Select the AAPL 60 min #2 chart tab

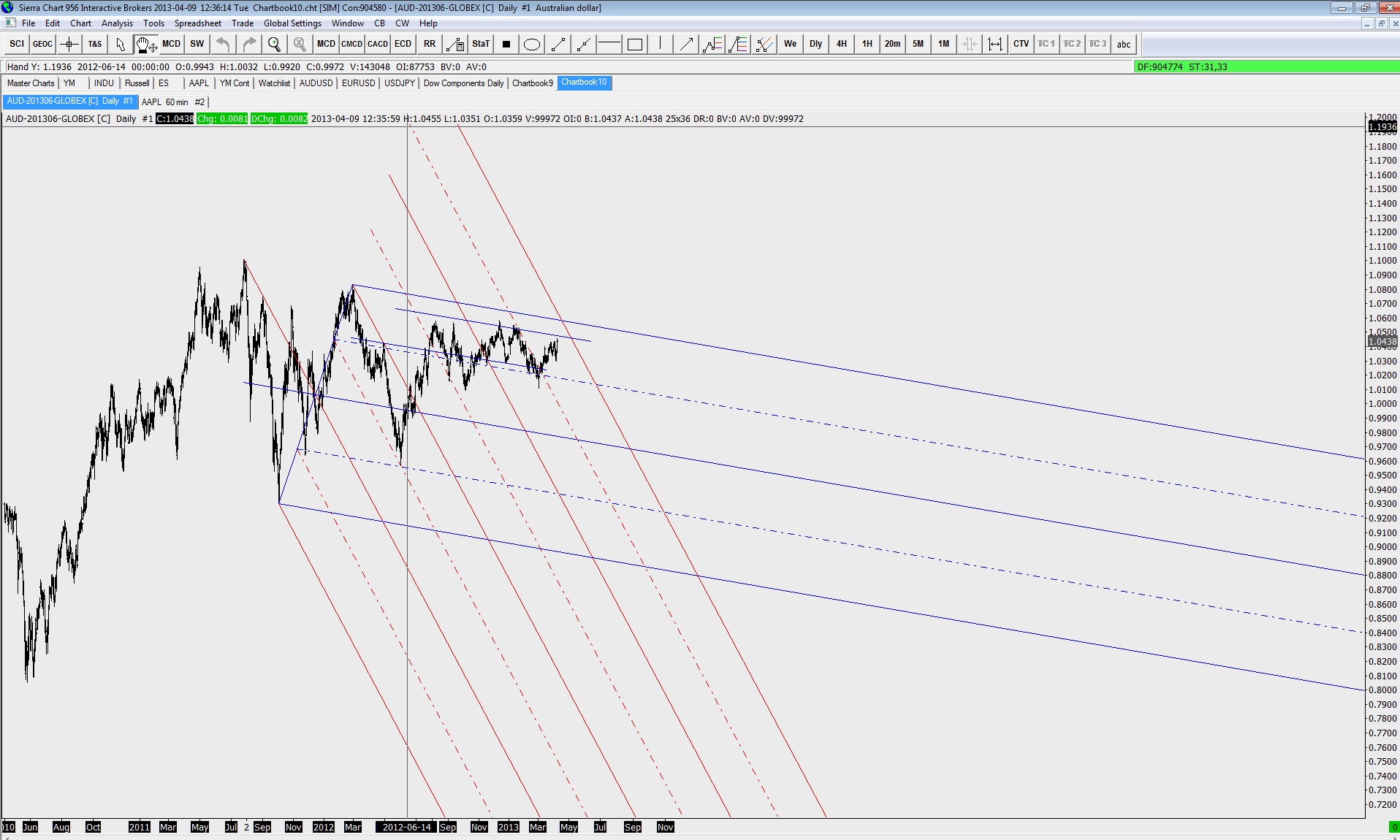click(174, 102)
